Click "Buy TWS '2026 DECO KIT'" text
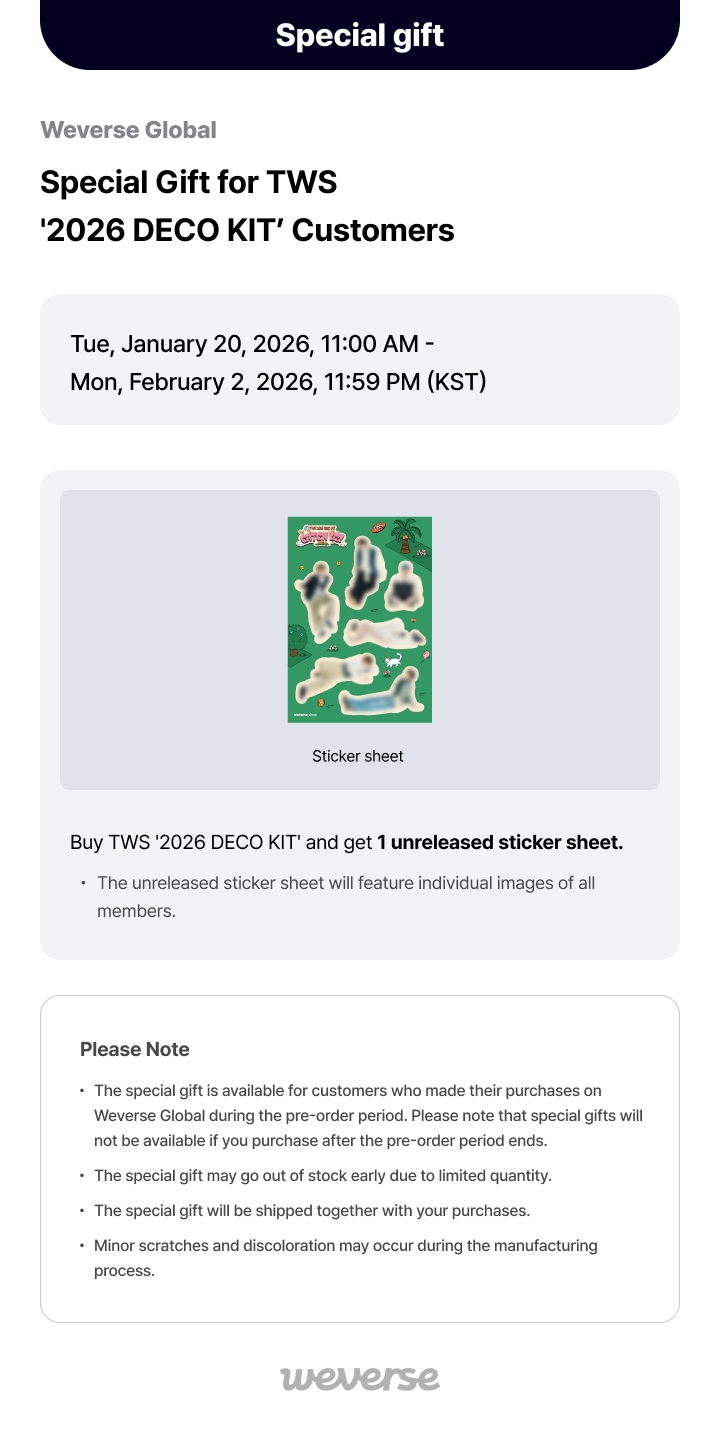Viewport: 720px width, 1441px height. tap(185, 843)
